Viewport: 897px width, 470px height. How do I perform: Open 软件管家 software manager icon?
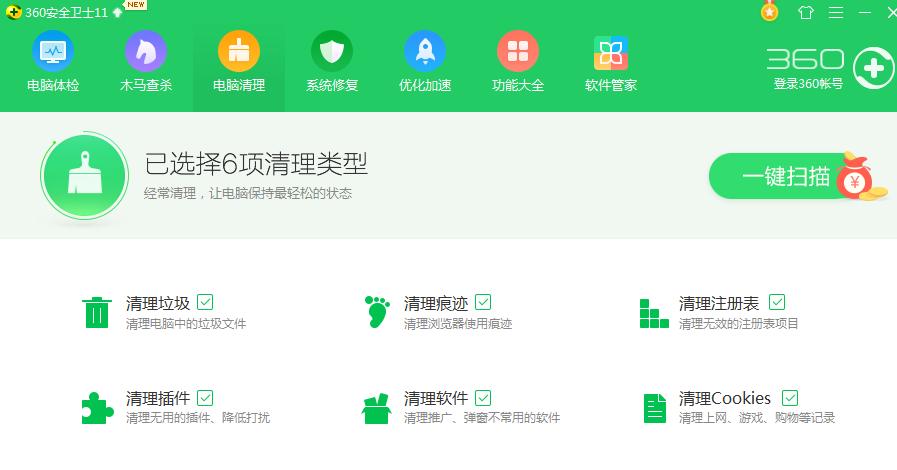[x=610, y=53]
